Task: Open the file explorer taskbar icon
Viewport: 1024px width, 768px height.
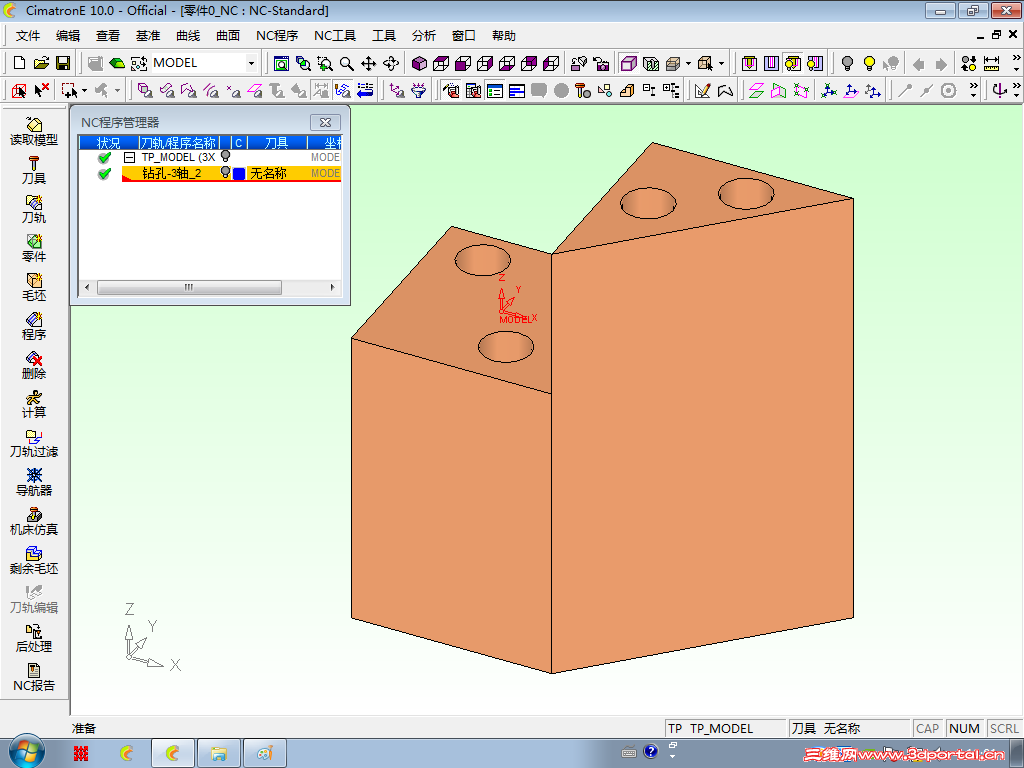Action: (x=218, y=754)
